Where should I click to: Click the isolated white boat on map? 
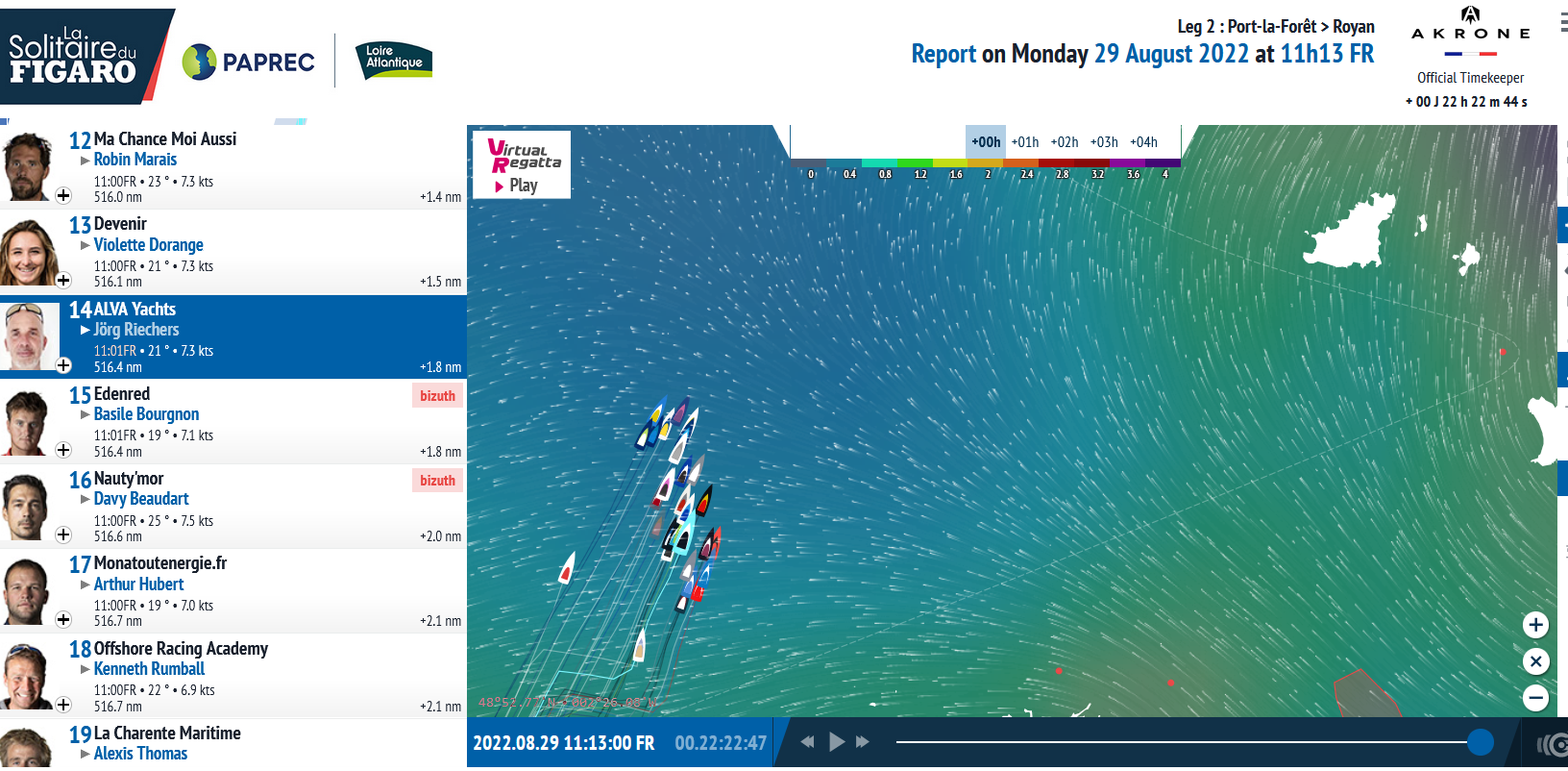[x=567, y=568]
